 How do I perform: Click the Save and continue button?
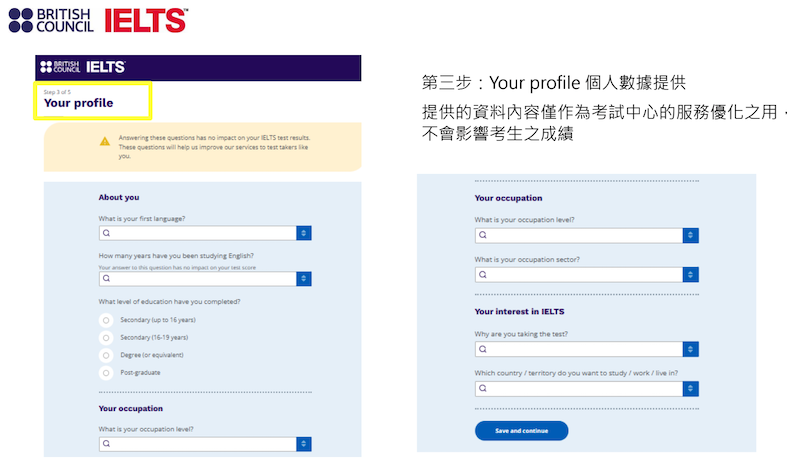pos(521,431)
